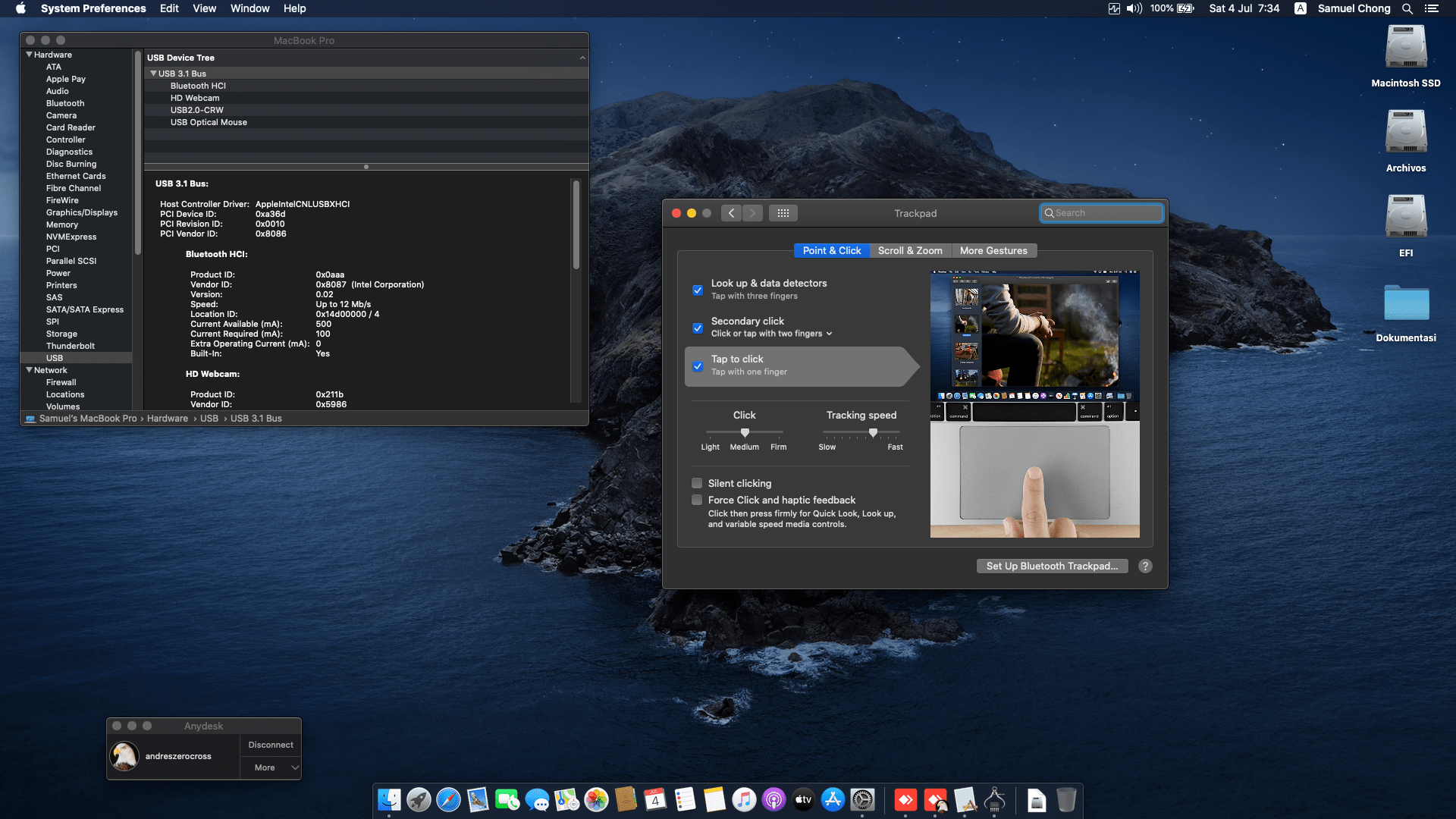1456x819 pixels.
Task: Open Notification Center list icon in menu bar
Action: (x=1432, y=8)
